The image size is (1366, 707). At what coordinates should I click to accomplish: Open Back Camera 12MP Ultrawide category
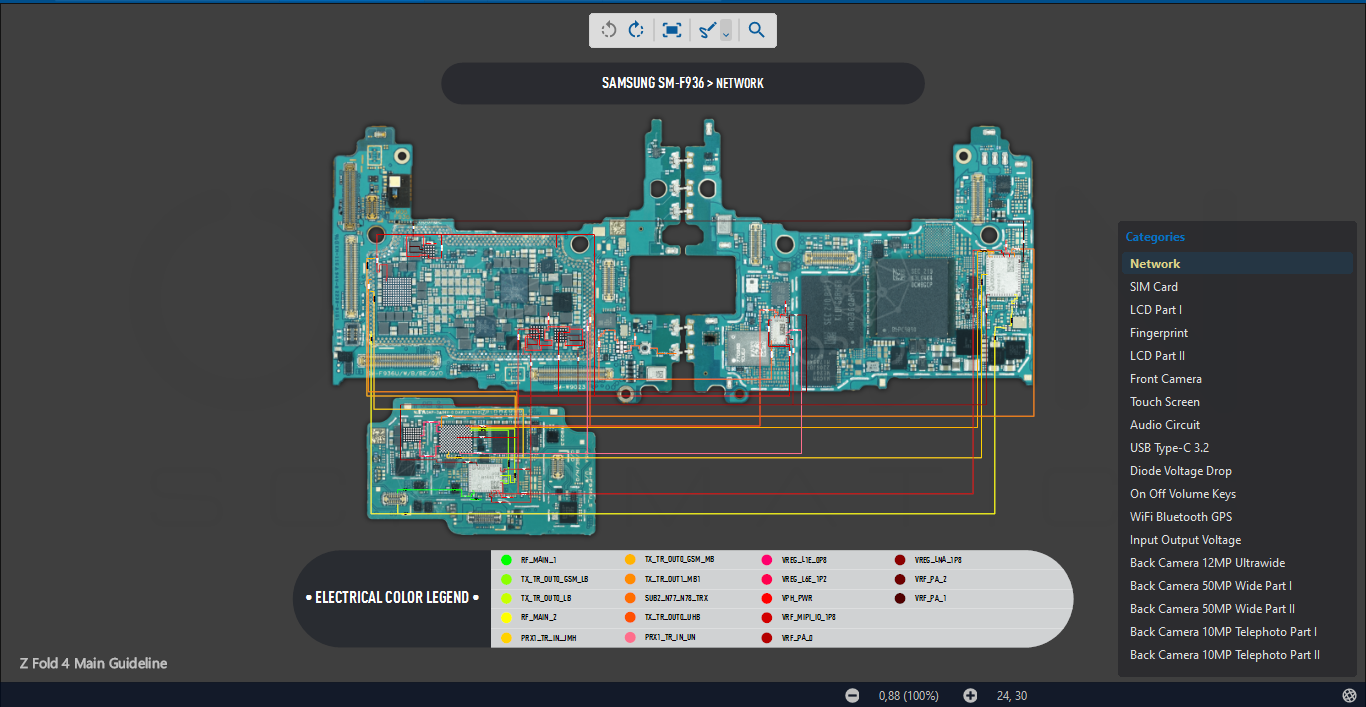coord(1237,563)
